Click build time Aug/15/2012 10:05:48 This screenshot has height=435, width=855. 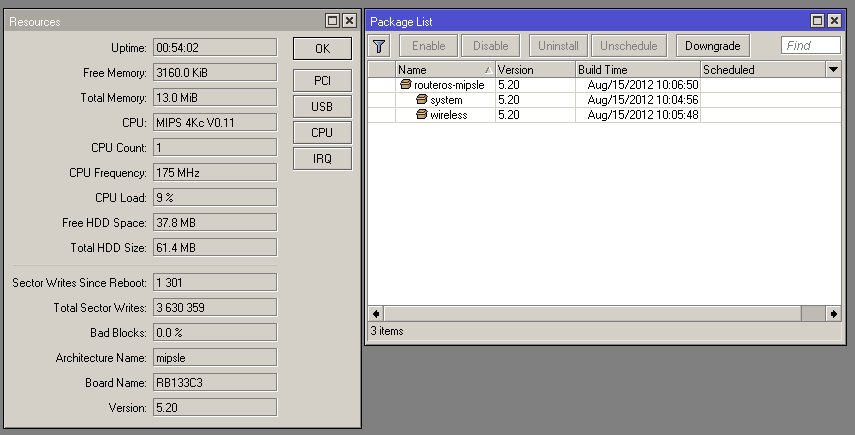tap(643, 114)
